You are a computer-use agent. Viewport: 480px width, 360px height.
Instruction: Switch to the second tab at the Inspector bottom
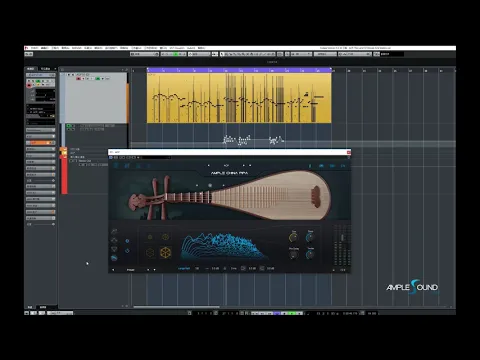click(43, 307)
